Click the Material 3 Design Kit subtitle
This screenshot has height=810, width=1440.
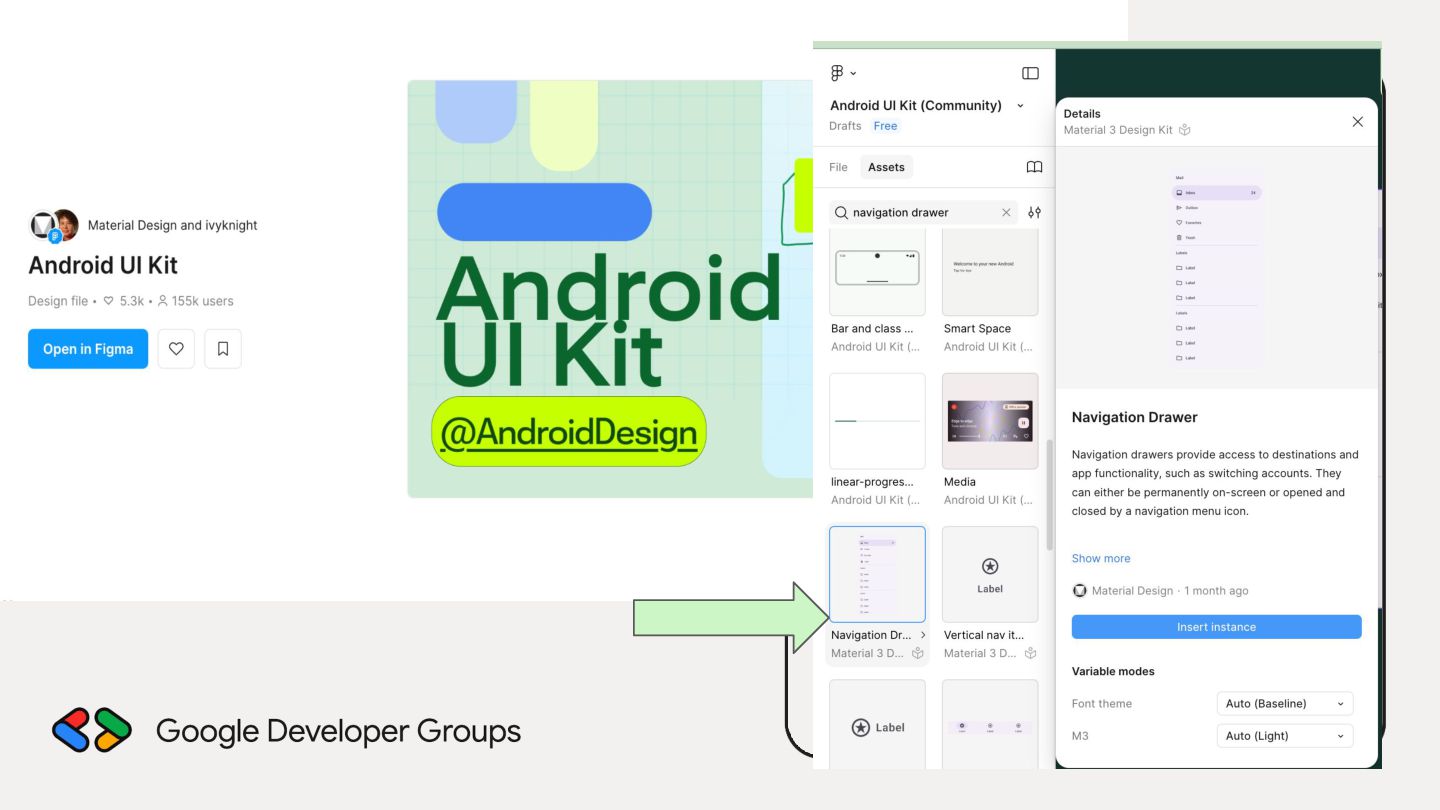coord(1118,130)
